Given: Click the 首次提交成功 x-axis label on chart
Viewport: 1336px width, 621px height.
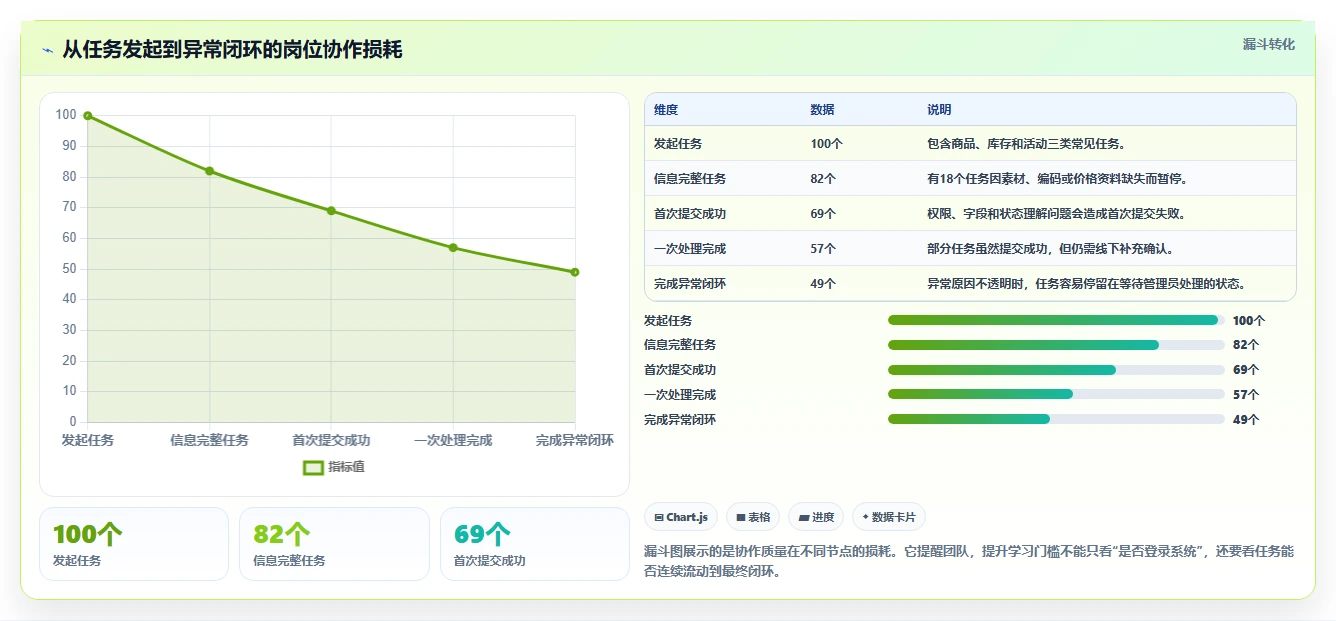Looking at the screenshot, I should point(331,440).
